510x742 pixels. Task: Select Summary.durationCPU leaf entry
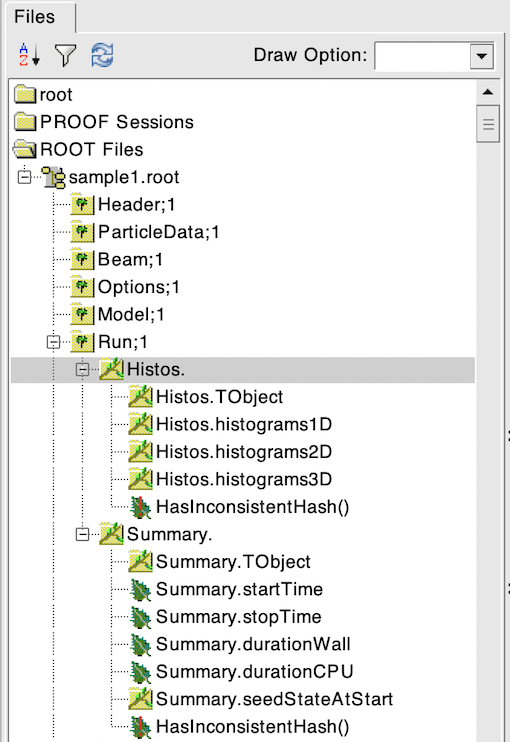pos(241,672)
